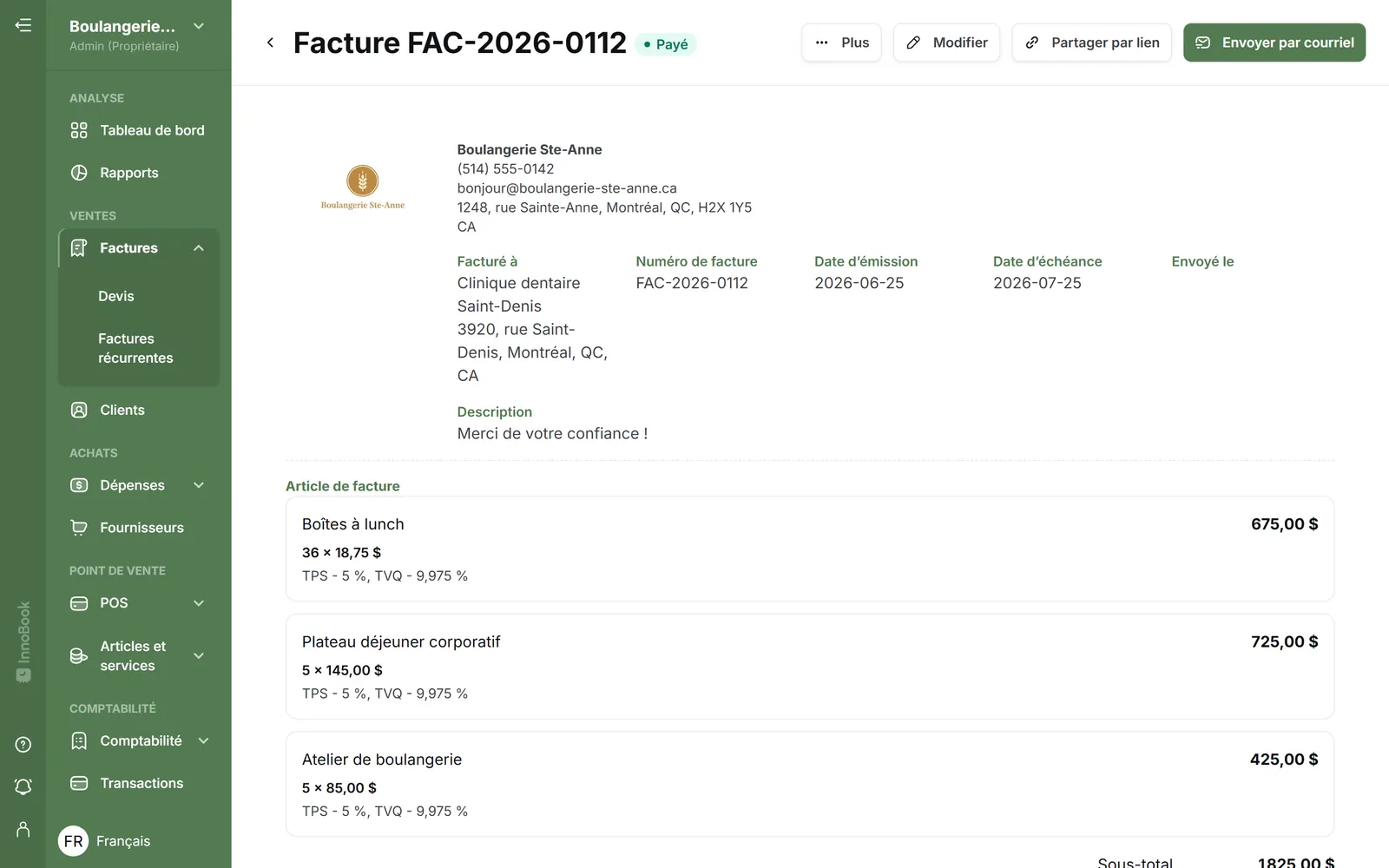Click the POS card icon
This screenshot has height=868, width=1389.
(x=79, y=603)
